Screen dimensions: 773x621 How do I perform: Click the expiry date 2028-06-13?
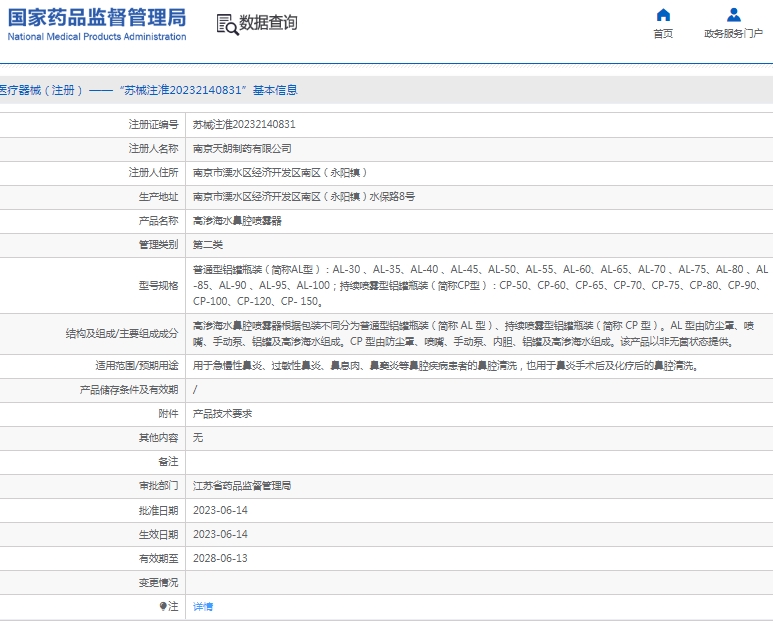(x=220, y=558)
